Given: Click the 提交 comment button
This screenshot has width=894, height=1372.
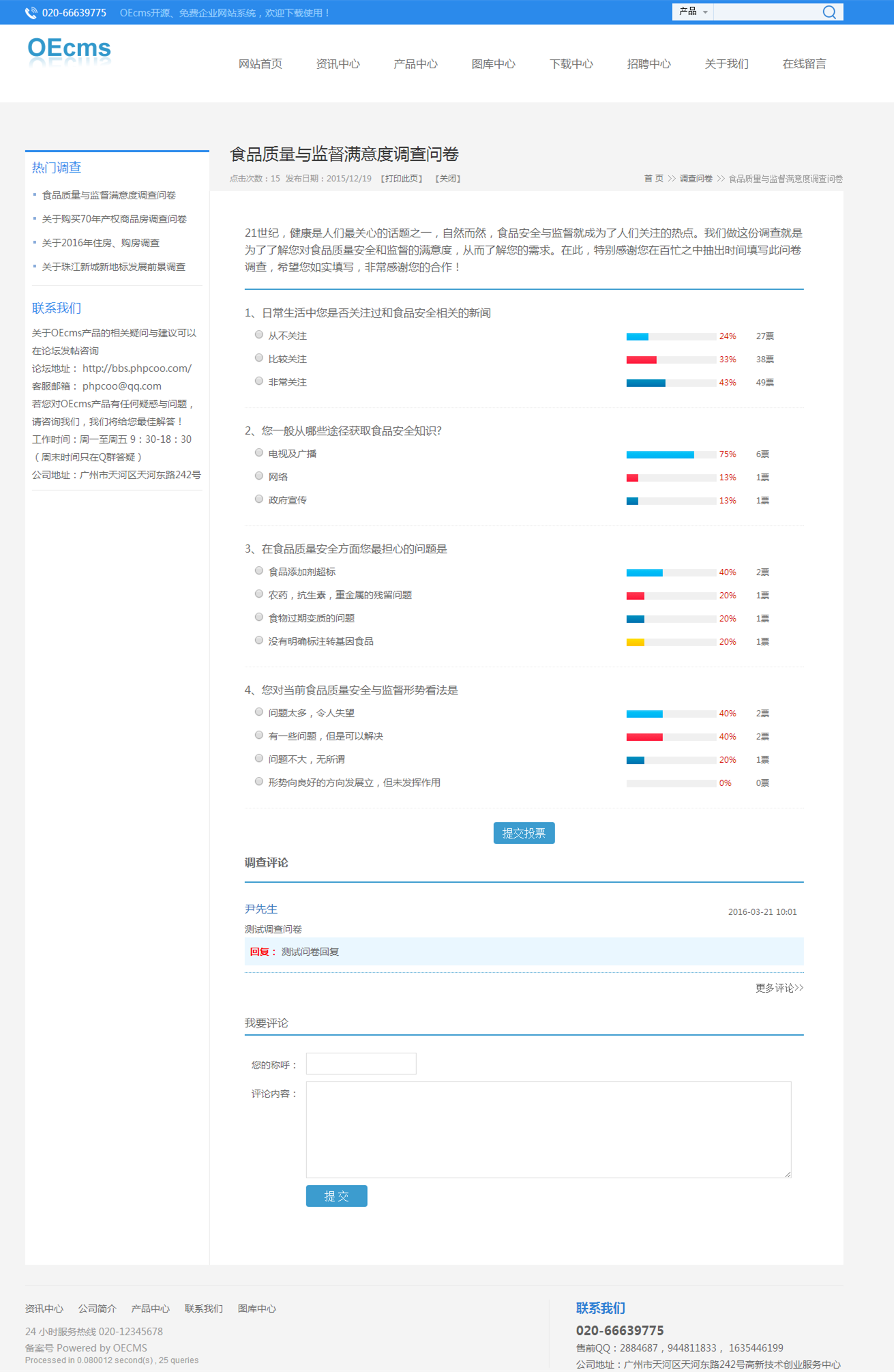Looking at the screenshot, I should [336, 1196].
